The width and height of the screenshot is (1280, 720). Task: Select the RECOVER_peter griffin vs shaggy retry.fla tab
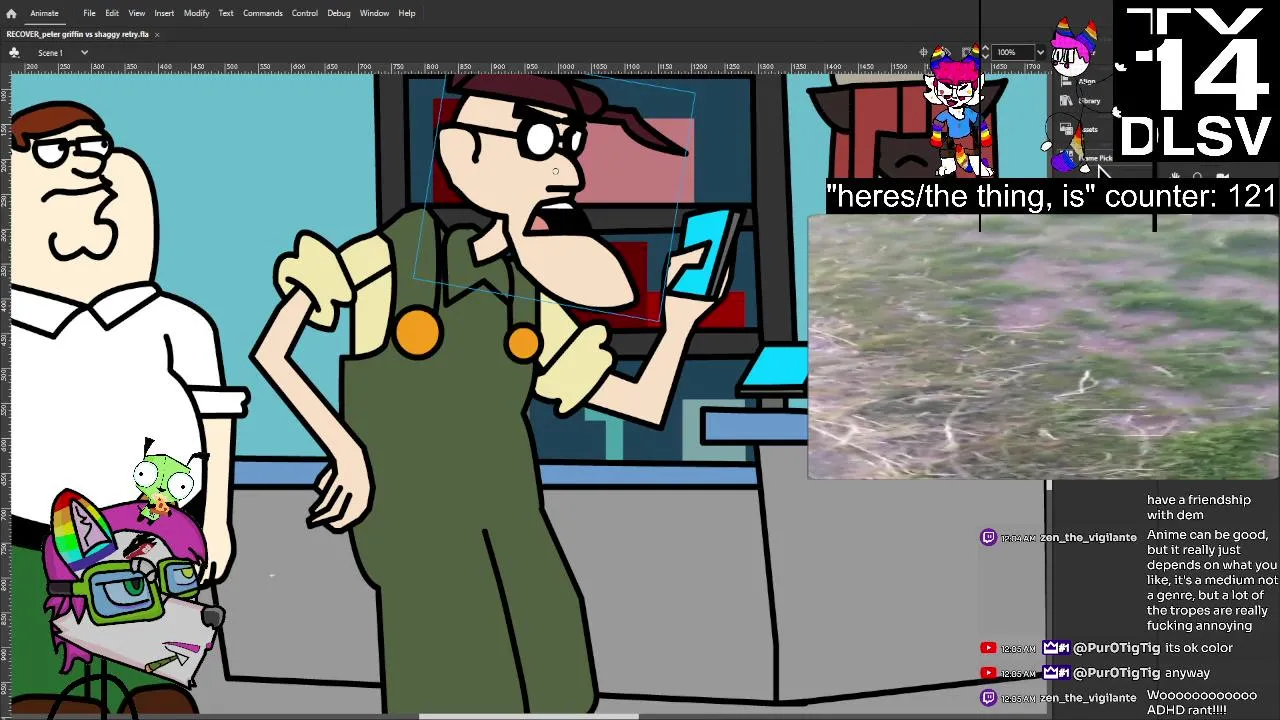tap(78, 34)
